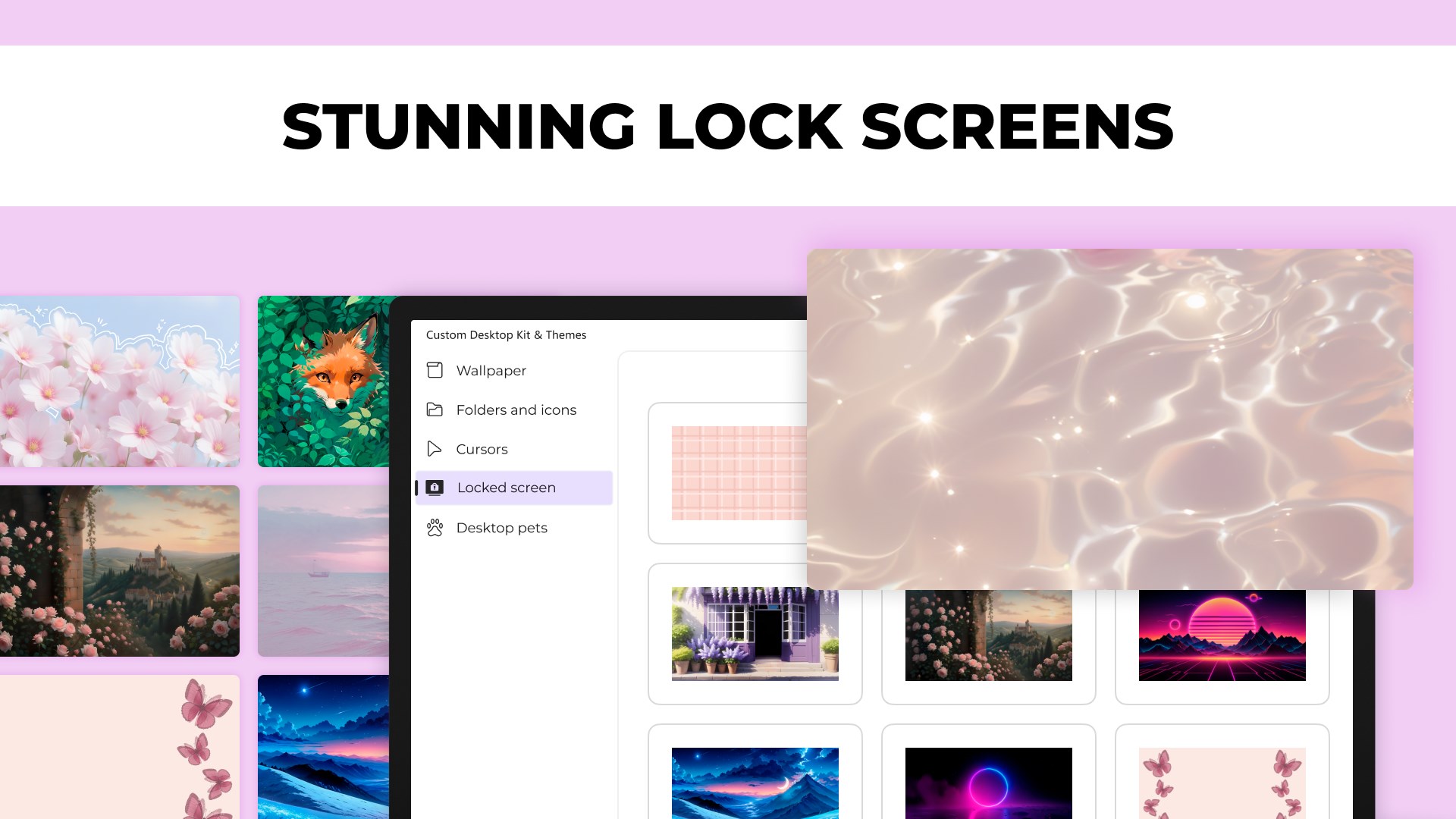Choose the castle and roses lock screen in app grid
Image resolution: width=1456 pixels, height=819 pixels.
[x=989, y=635]
